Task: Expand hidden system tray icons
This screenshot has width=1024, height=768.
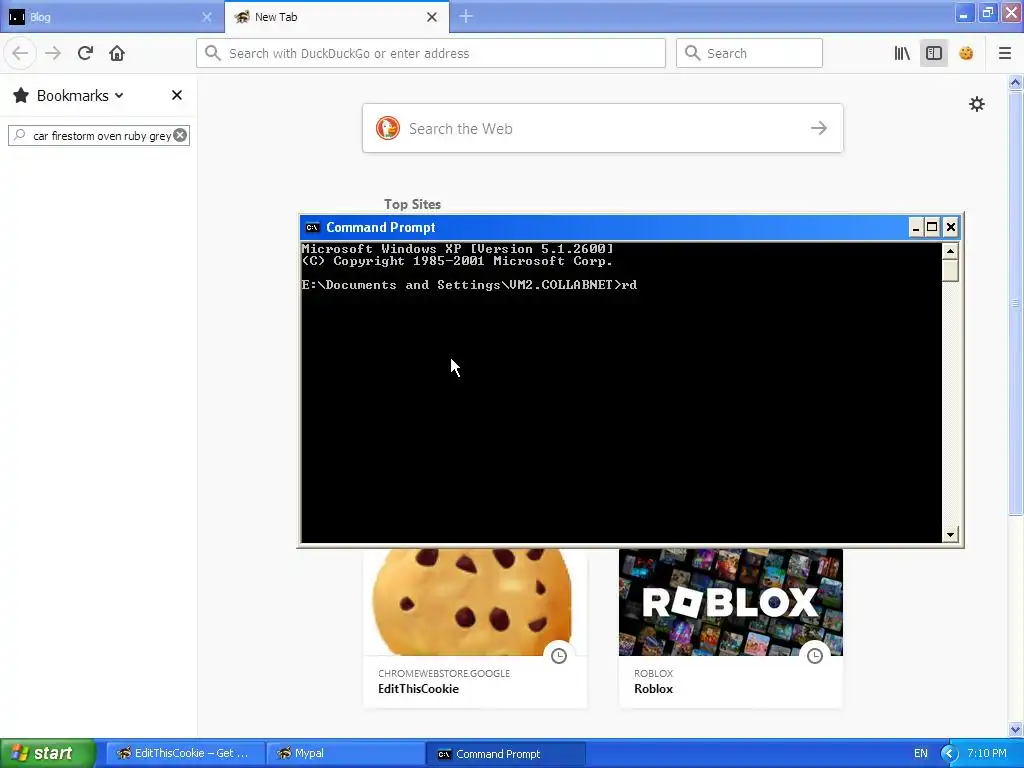Action: 949,753
